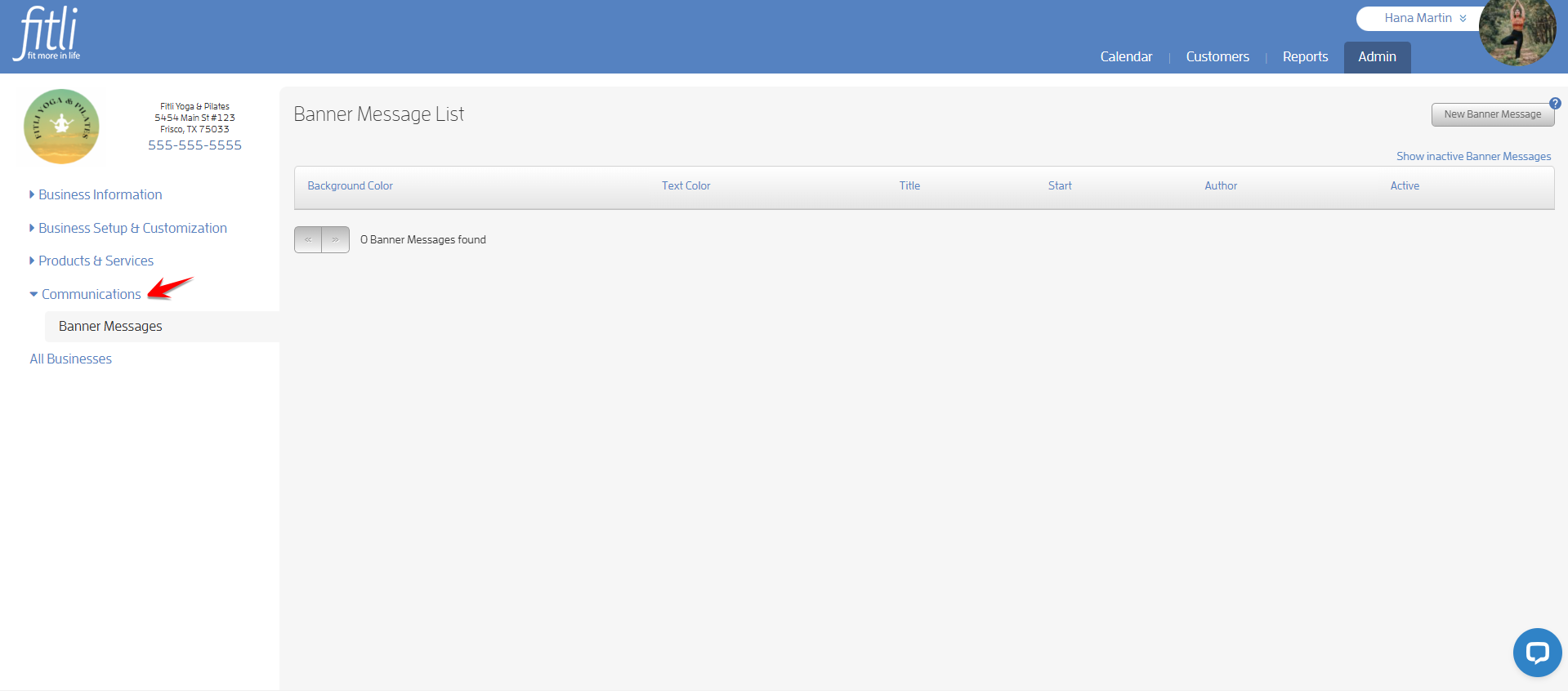The width and height of the screenshot is (1568, 691).
Task: Open the All Businesses link
Action: pyautogui.click(x=71, y=359)
